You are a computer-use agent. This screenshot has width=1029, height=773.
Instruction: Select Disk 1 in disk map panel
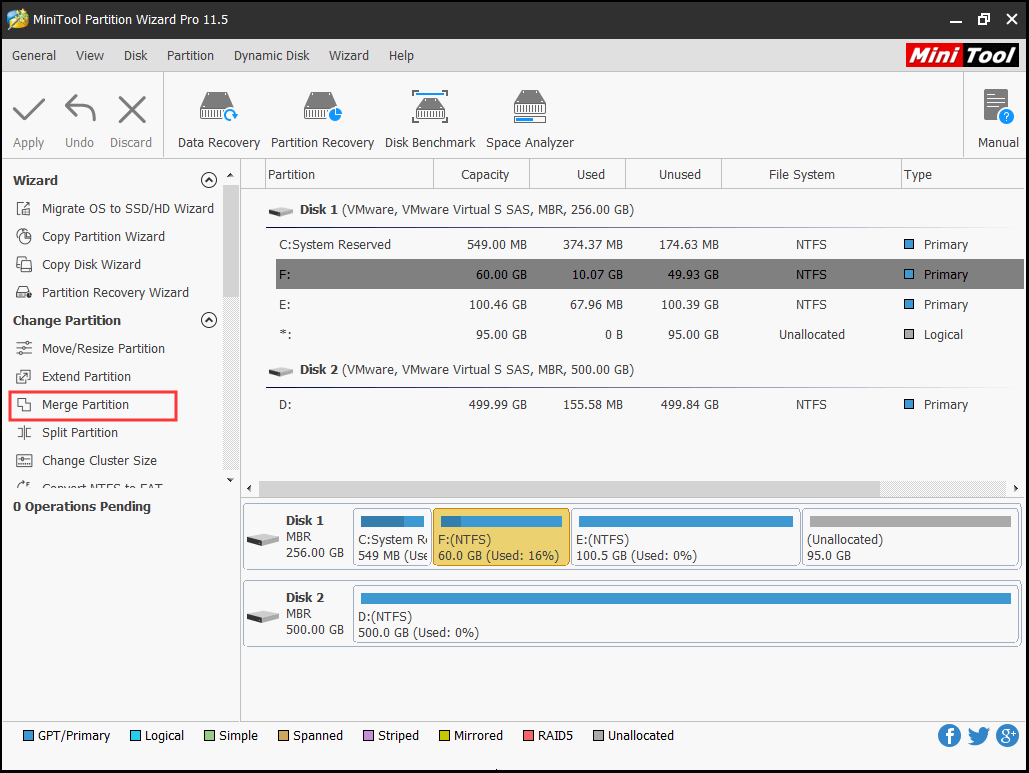[297, 537]
